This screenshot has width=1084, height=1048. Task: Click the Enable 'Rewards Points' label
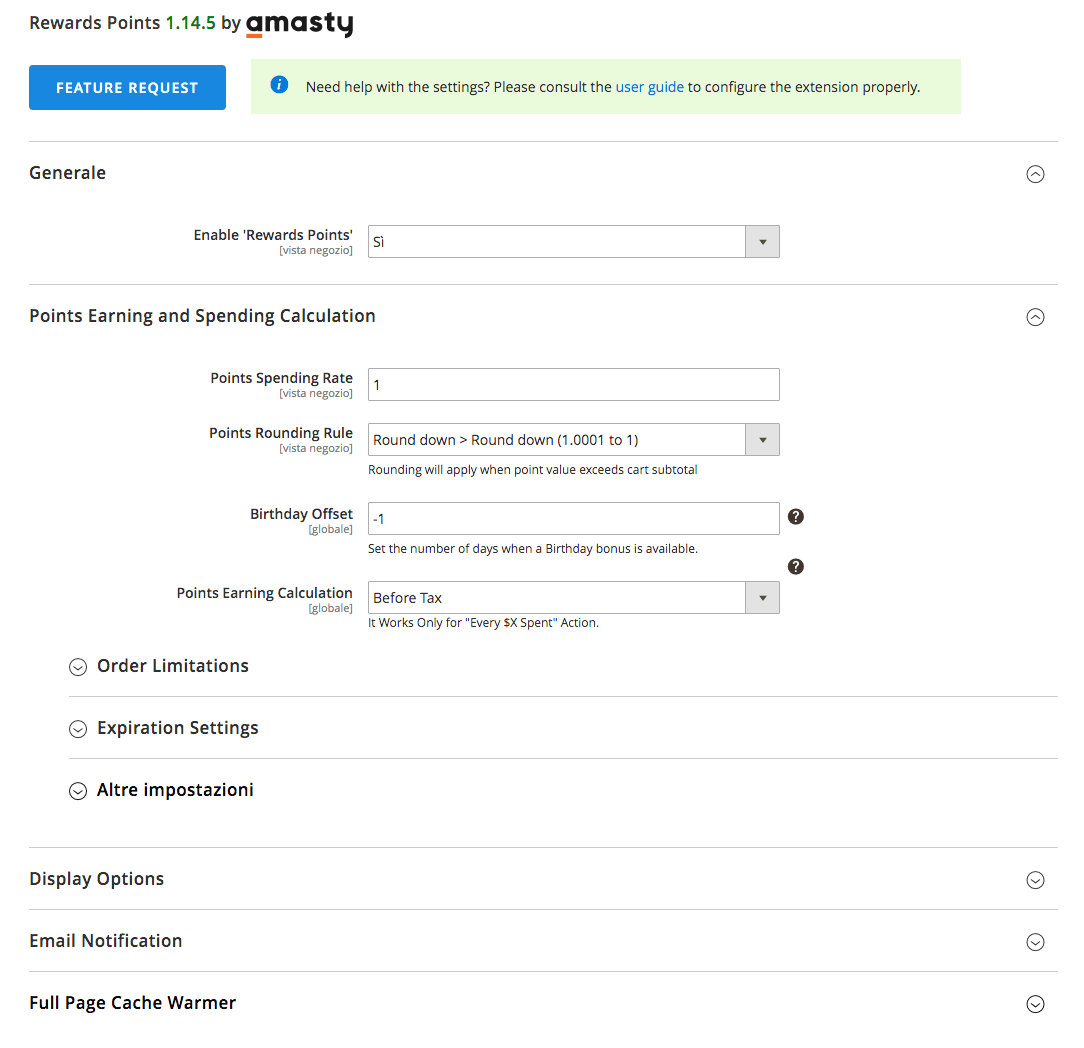coord(273,235)
